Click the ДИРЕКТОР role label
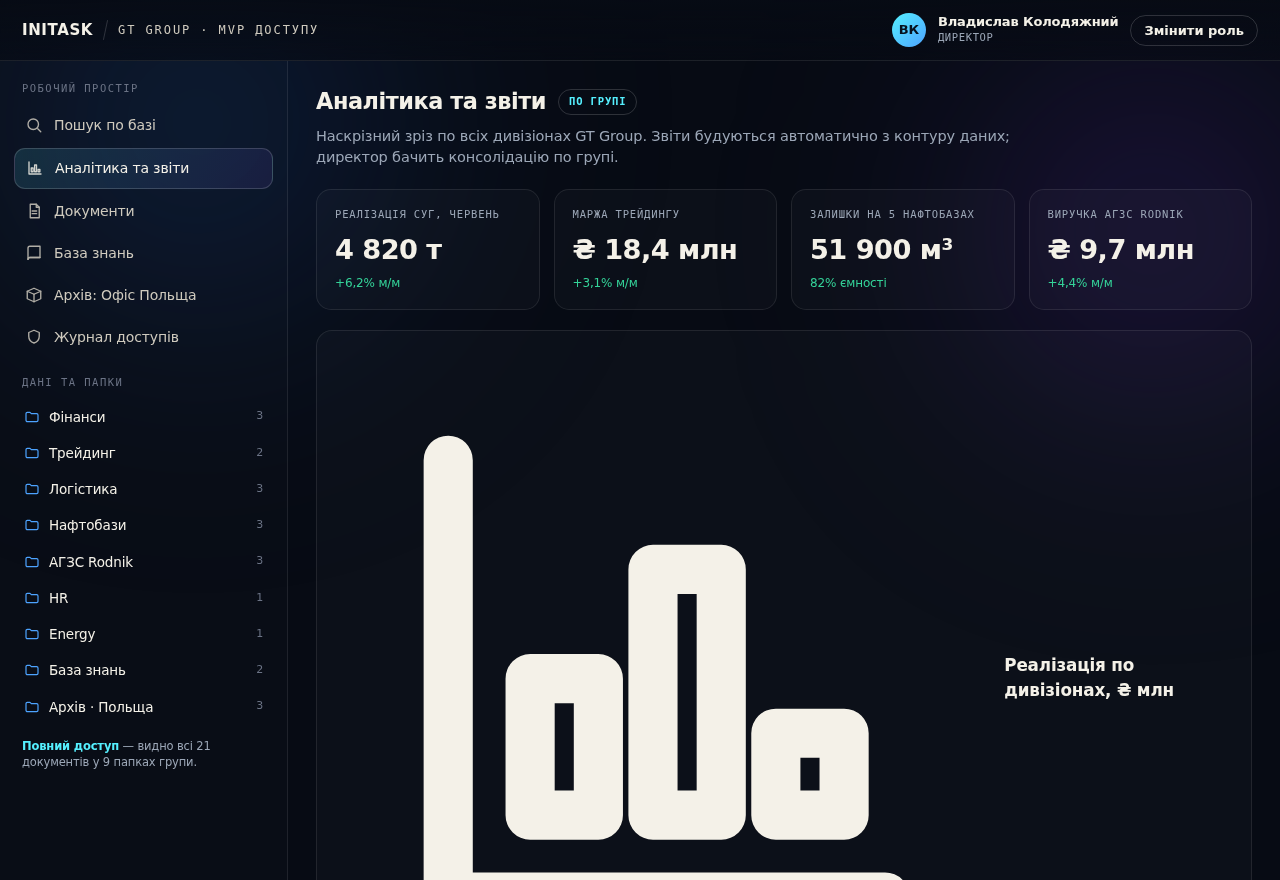The image size is (1280, 880). [965, 38]
